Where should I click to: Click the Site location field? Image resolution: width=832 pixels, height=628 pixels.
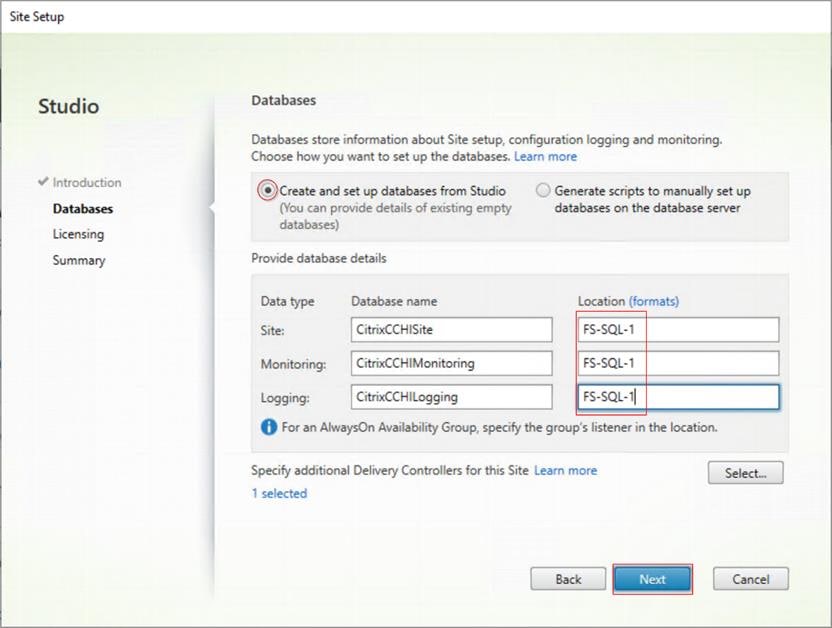point(677,329)
